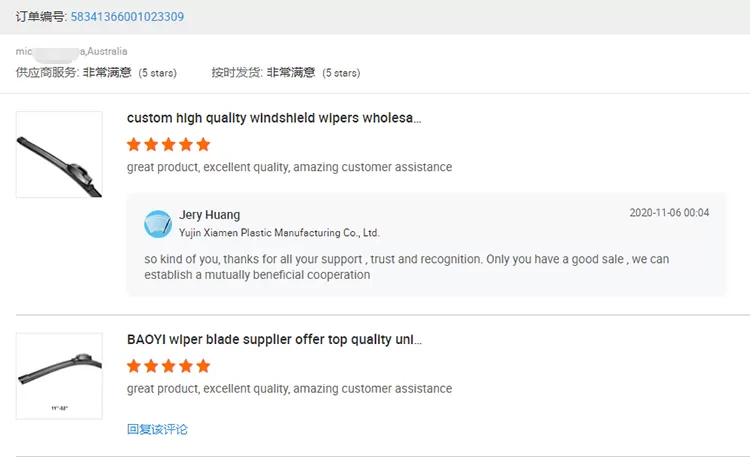
Task: Click fifth star of first product rating
Action: tap(203, 144)
